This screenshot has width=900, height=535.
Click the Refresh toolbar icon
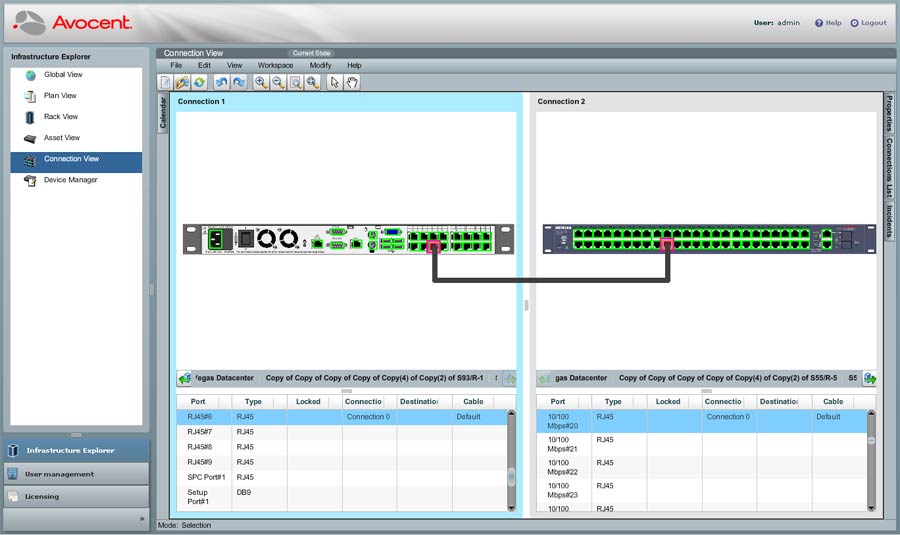[199, 82]
